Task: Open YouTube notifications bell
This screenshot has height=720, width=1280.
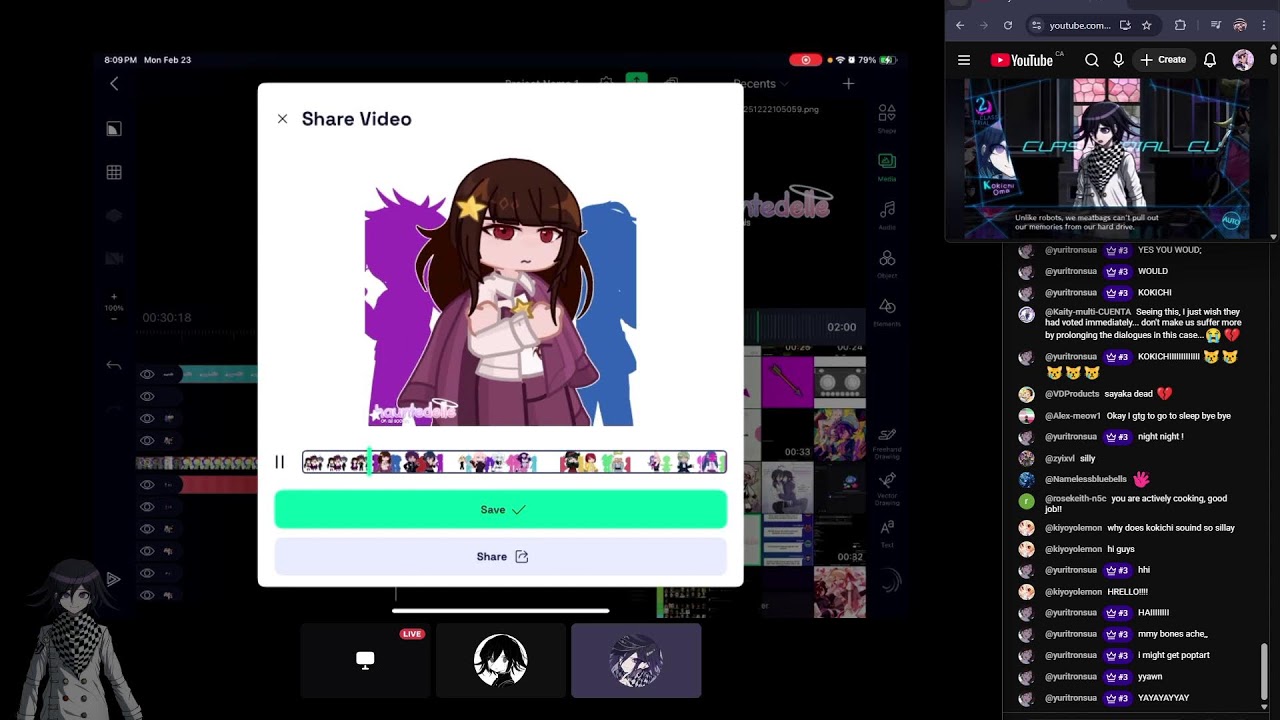Action: click(x=1210, y=60)
